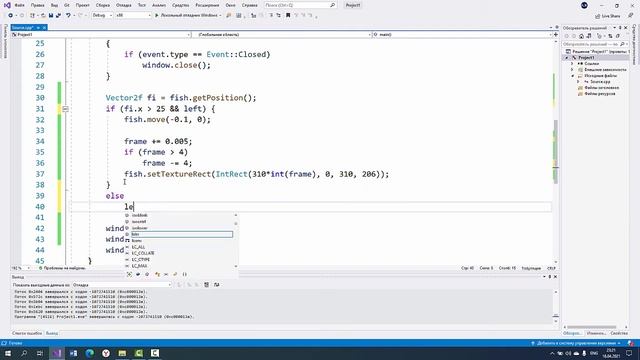Open the Отладка menu
This screenshot has width=640, height=360.
124,5
